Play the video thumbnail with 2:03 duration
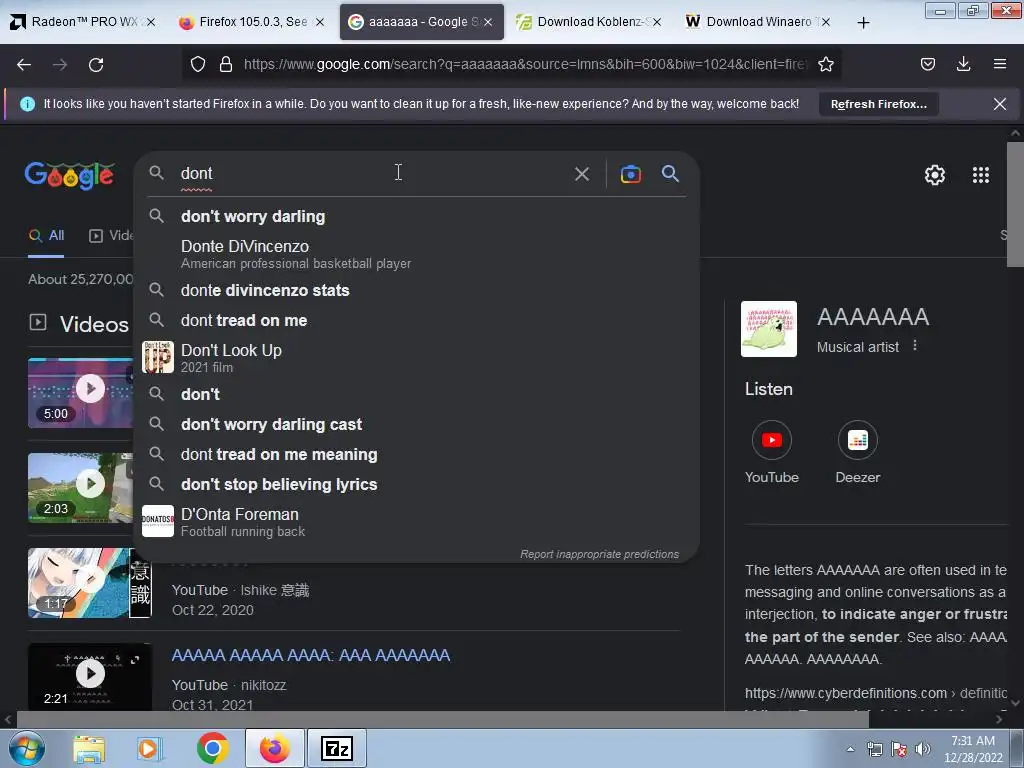1024x768 pixels. click(x=80, y=488)
